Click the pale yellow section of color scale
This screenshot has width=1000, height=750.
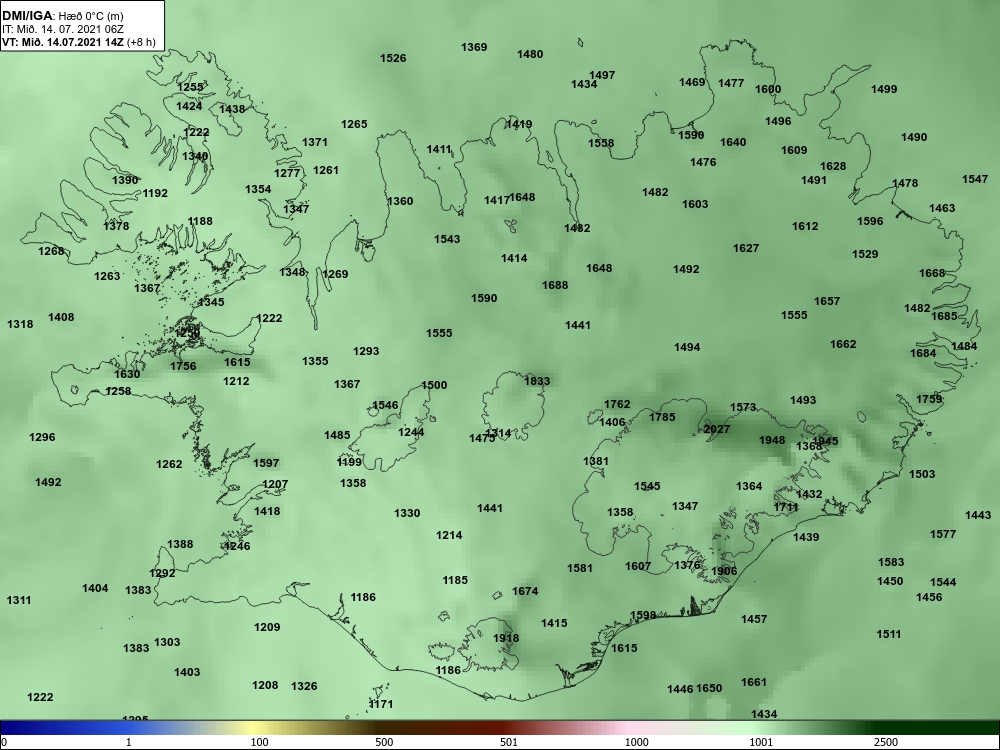click(x=255, y=728)
